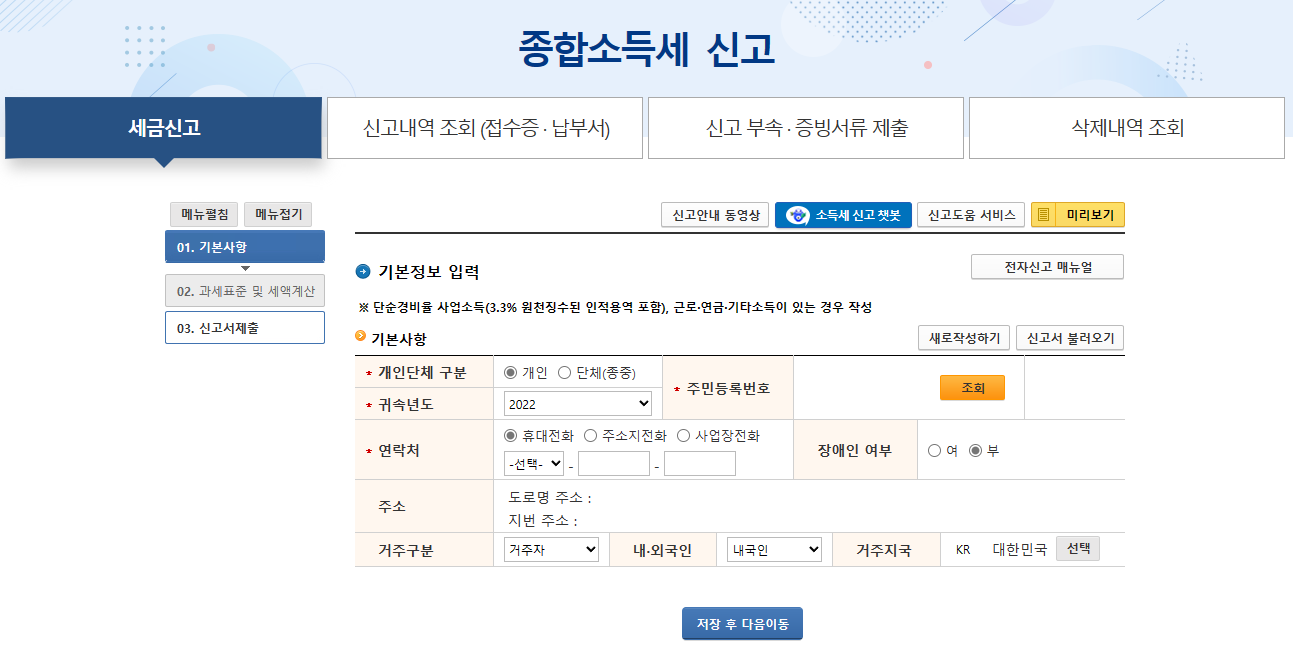Open the 거주구분 residency dropdown
Screen dimensions: 1293x657
[551, 548]
